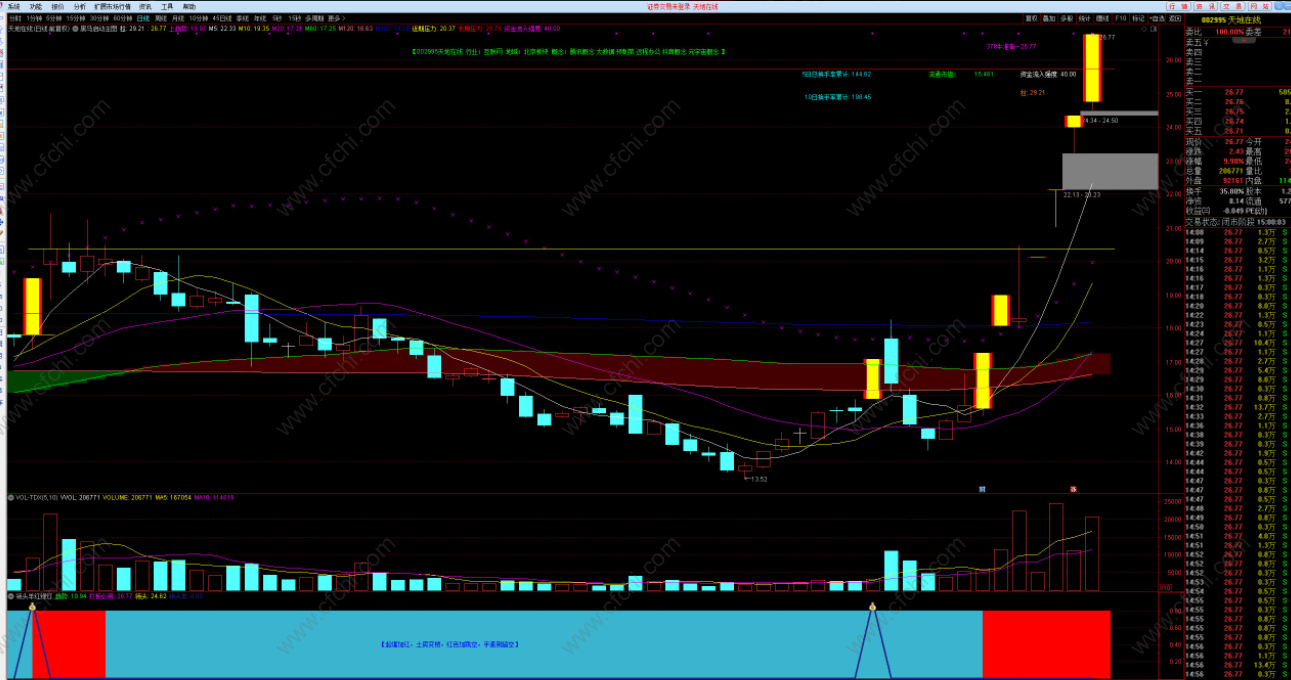
Task: Click the 复权 chart toolbar button
Action: coord(1031,18)
